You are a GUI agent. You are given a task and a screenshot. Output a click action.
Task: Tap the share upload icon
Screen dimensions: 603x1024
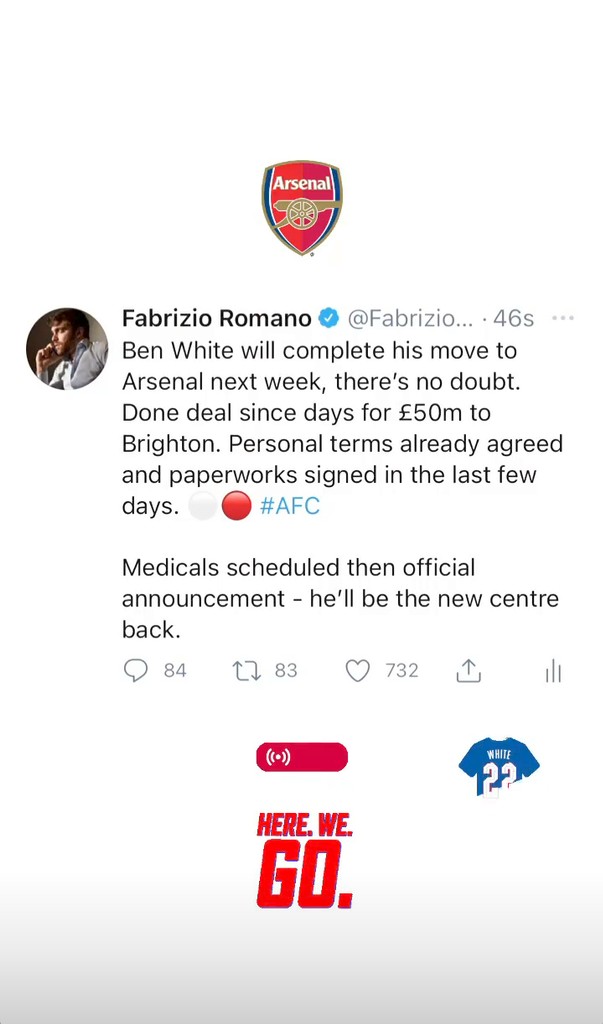pyautogui.click(x=468, y=671)
